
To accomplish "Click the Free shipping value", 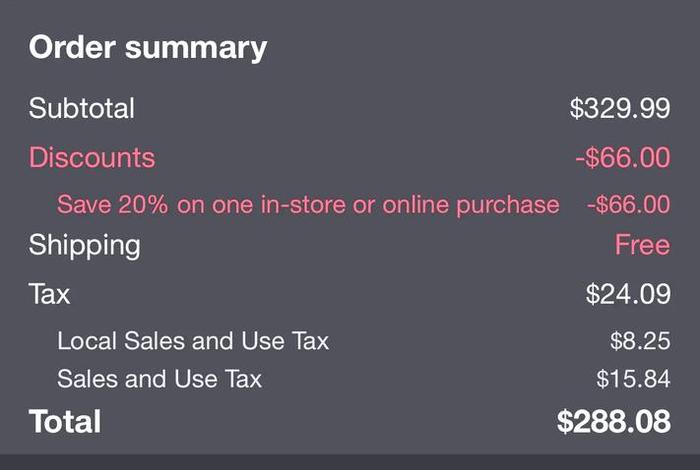I will click(642, 245).
